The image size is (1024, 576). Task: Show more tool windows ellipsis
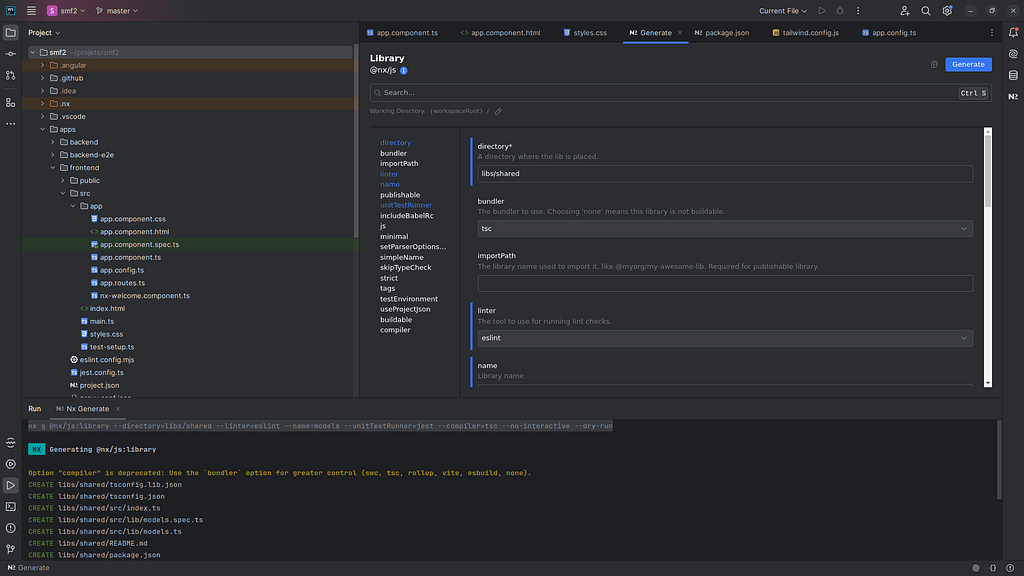coord(10,123)
